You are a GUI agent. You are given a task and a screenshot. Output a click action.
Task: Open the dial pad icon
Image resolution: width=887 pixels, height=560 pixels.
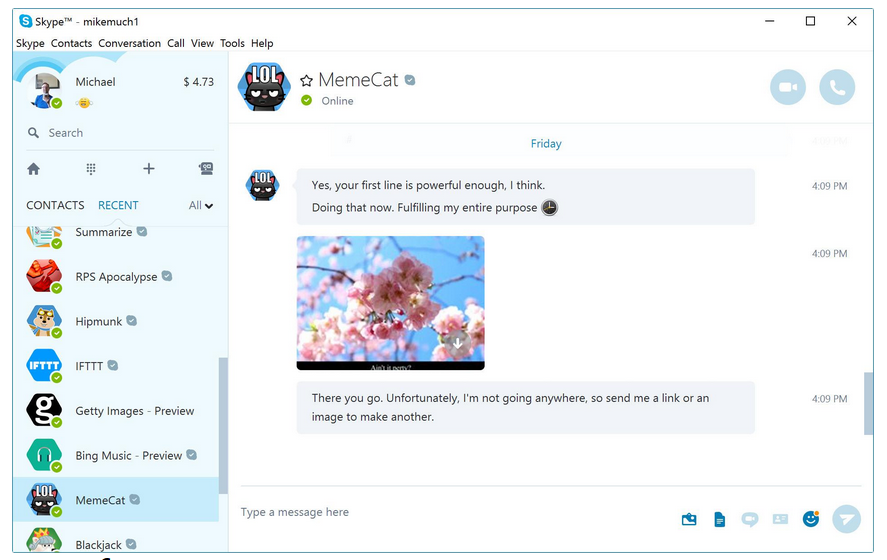[91, 169]
